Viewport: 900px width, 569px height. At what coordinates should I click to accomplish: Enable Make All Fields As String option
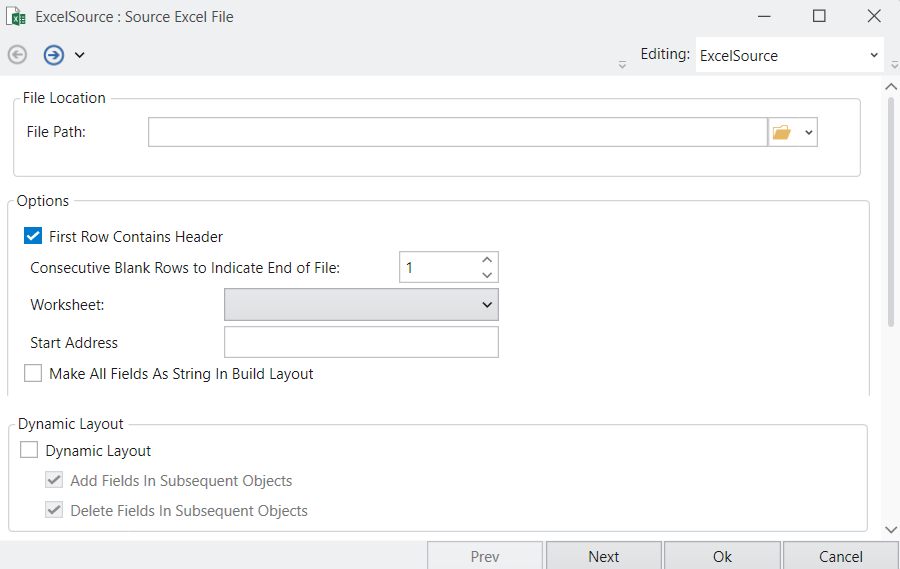pyautogui.click(x=33, y=374)
